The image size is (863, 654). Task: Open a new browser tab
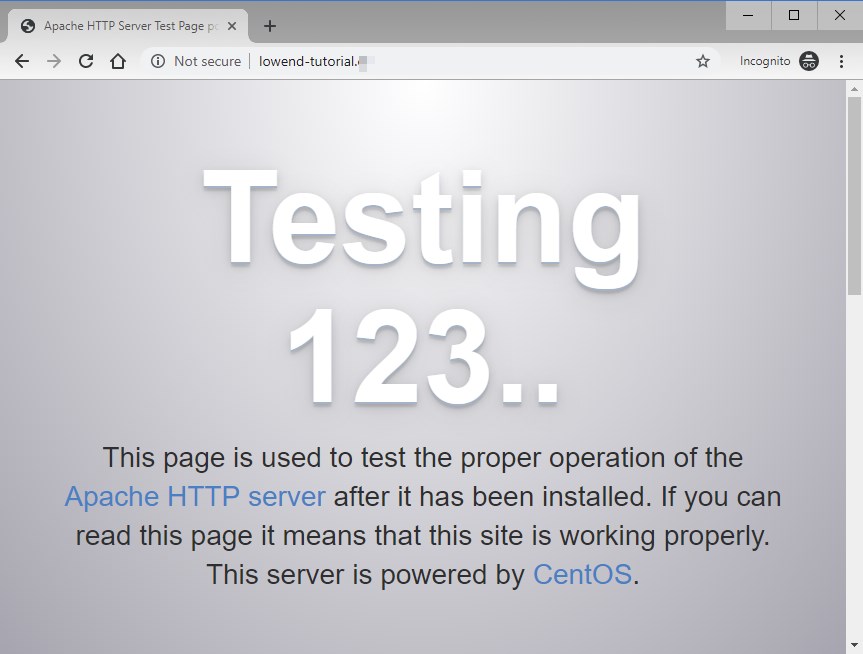coord(270,26)
